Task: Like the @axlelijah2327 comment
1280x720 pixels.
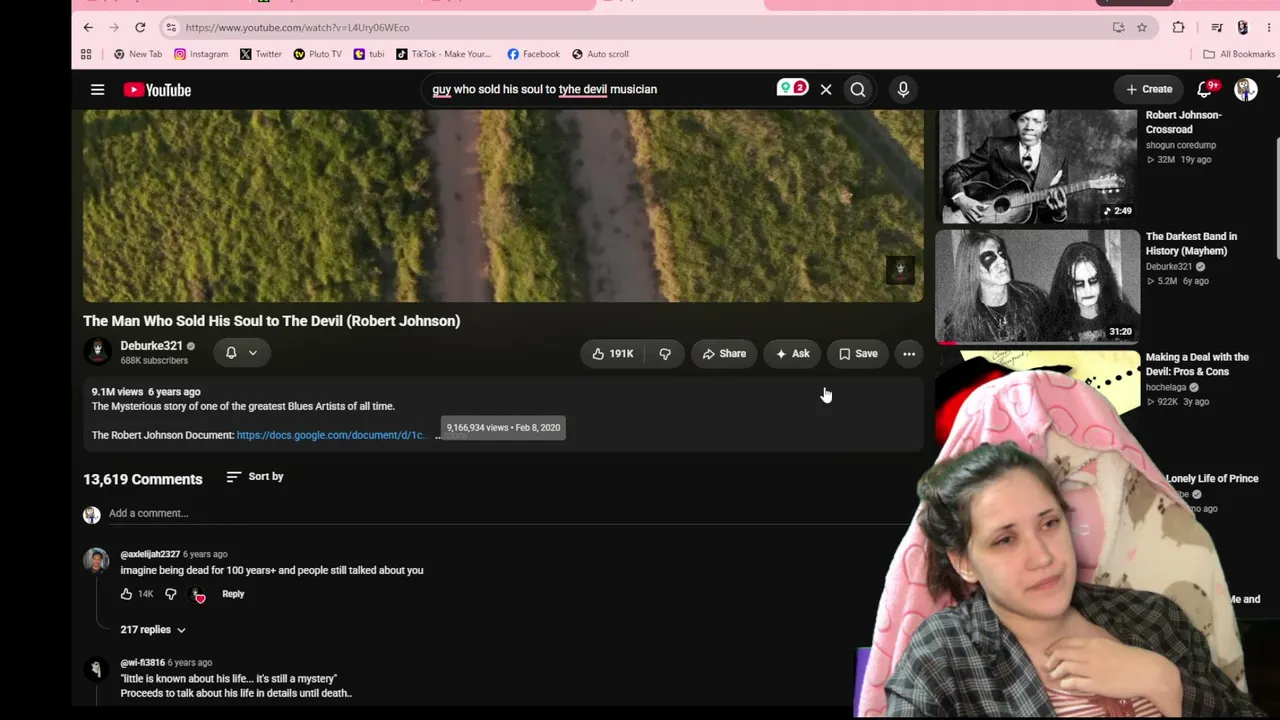Action: [126, 594]
